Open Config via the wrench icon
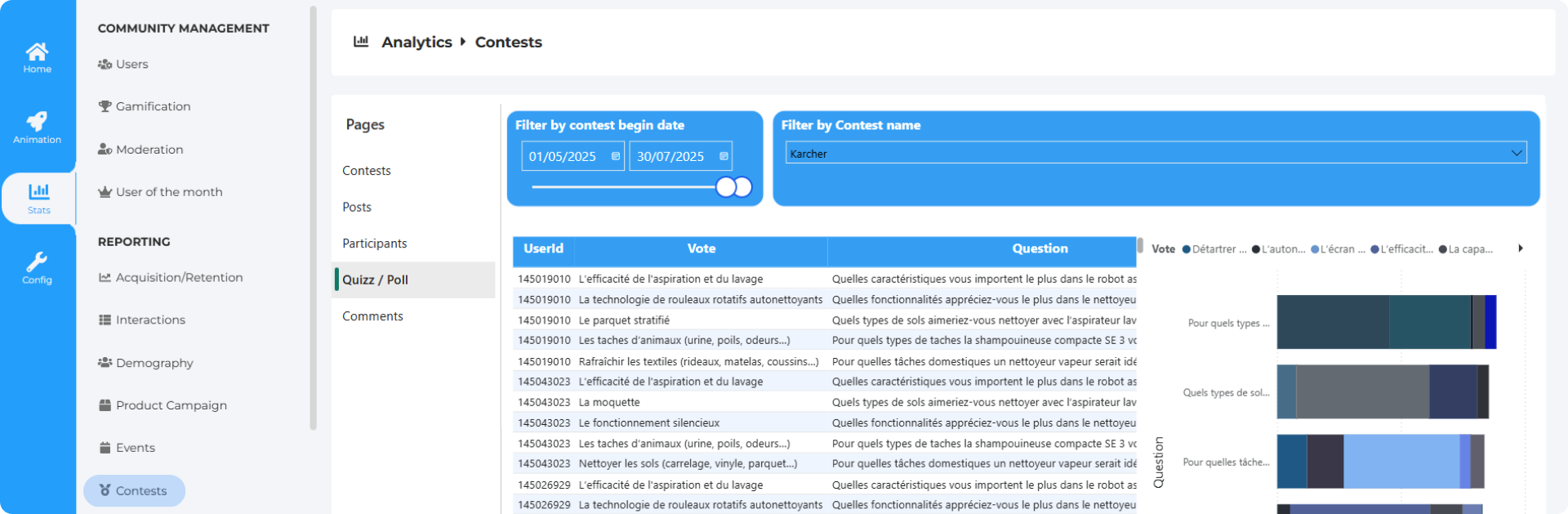The height and width of the screenshot is (514, 1568). pyautogui.click(x=37, y=261)
